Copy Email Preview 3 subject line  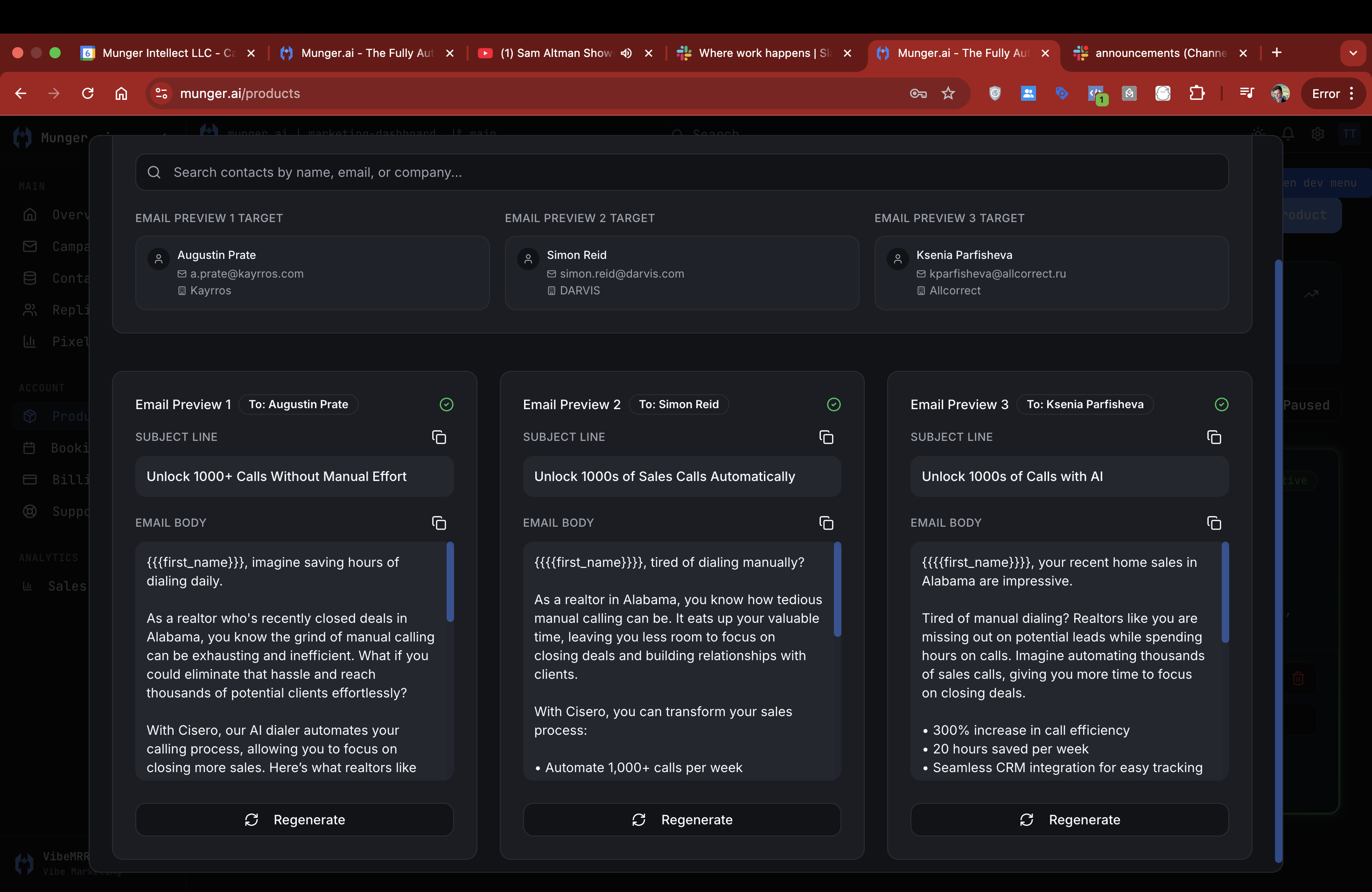pos(1213,437)
